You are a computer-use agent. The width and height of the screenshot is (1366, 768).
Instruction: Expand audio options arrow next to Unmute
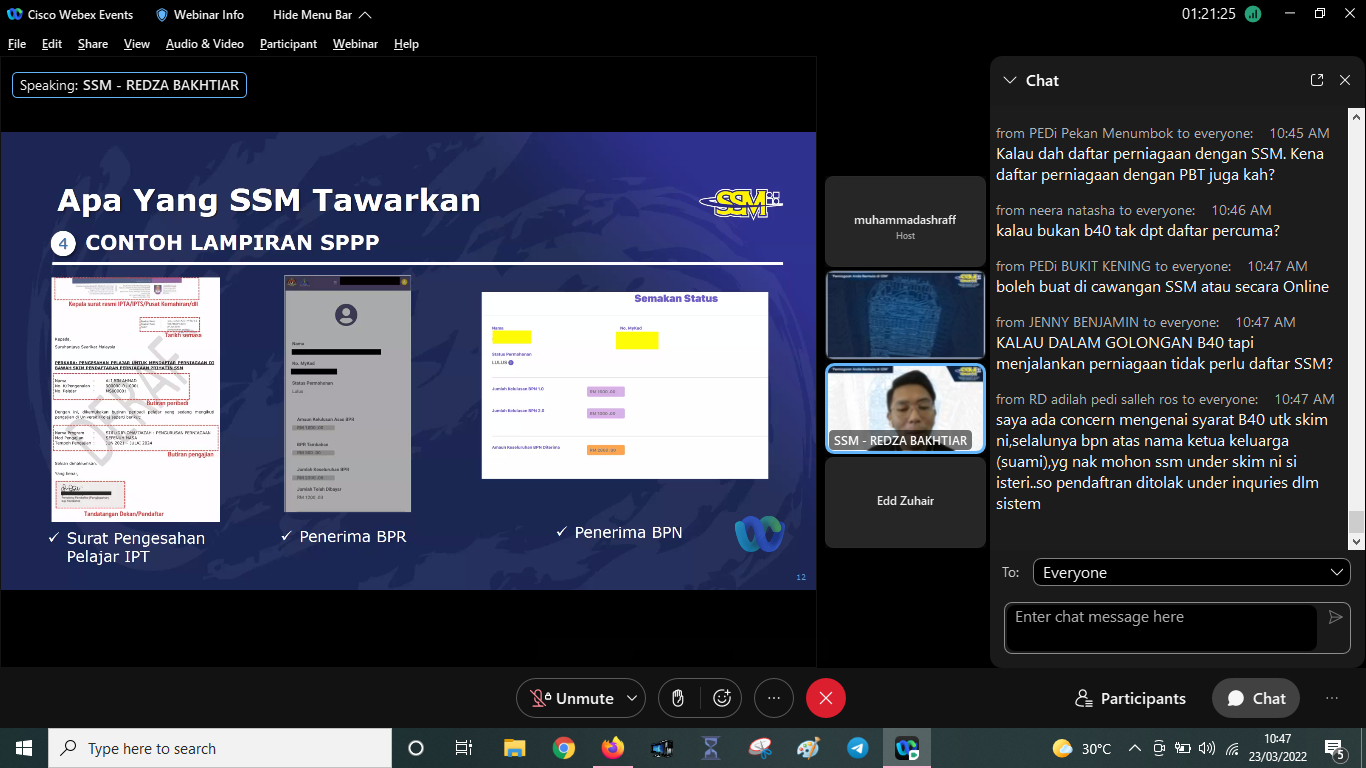click(x=631, y=698)
